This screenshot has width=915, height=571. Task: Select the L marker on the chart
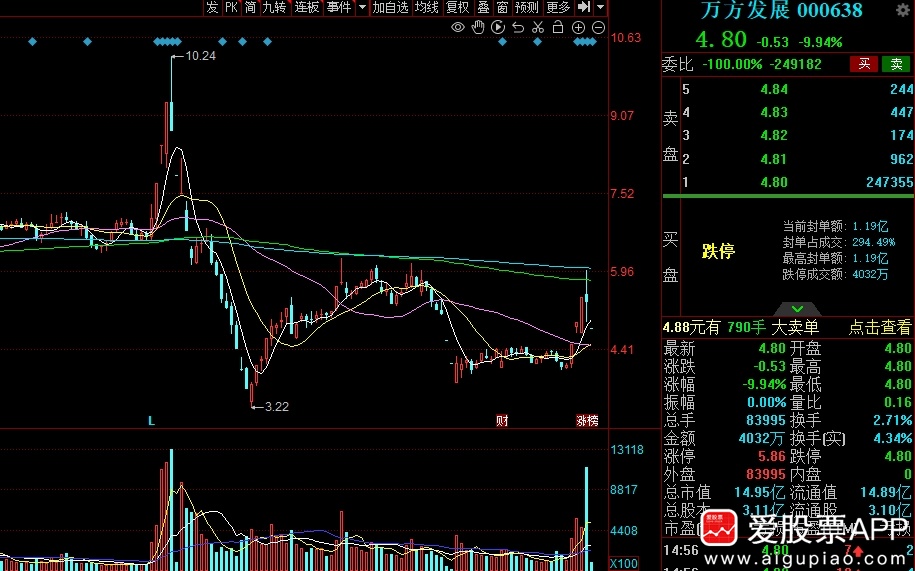(x=151, y=421)
